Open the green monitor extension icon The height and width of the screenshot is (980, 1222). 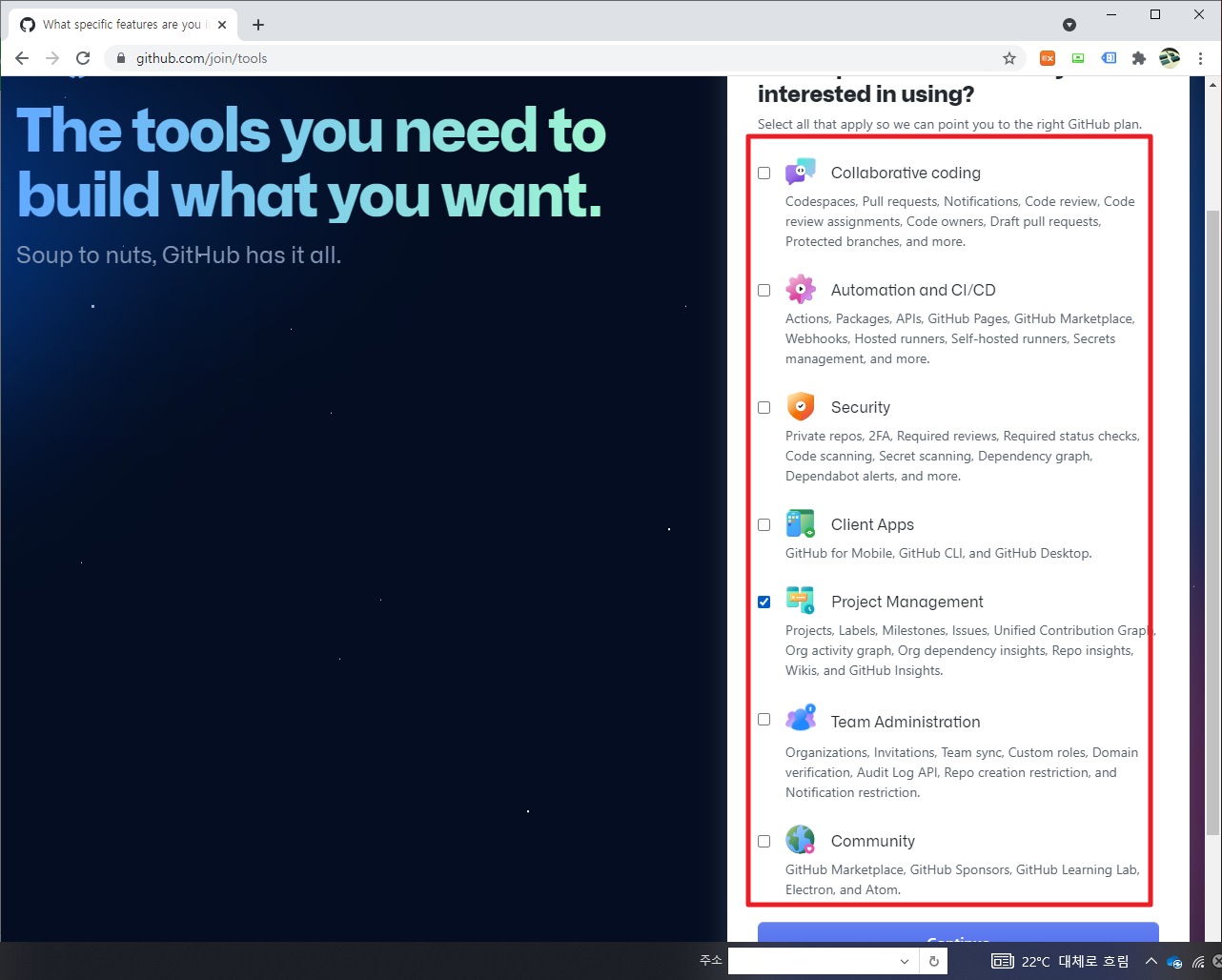1078,58
